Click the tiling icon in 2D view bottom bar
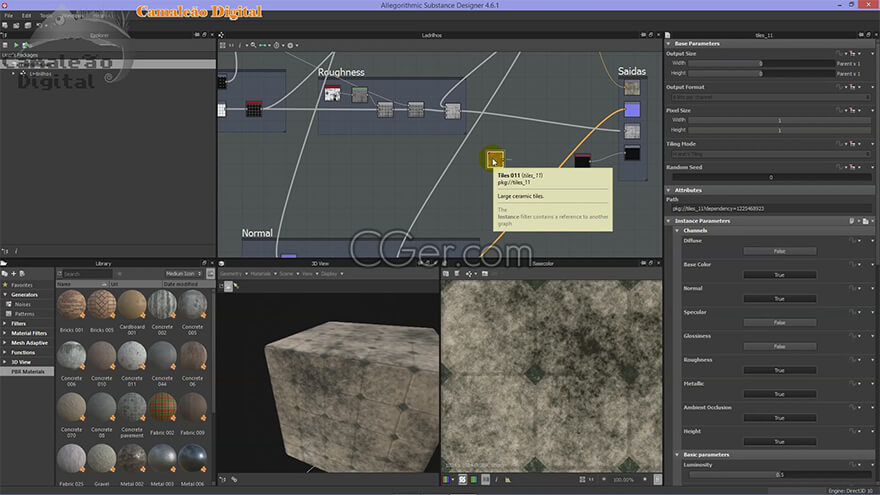This screenshot has height=495, width=880. [x=462, y=480]
